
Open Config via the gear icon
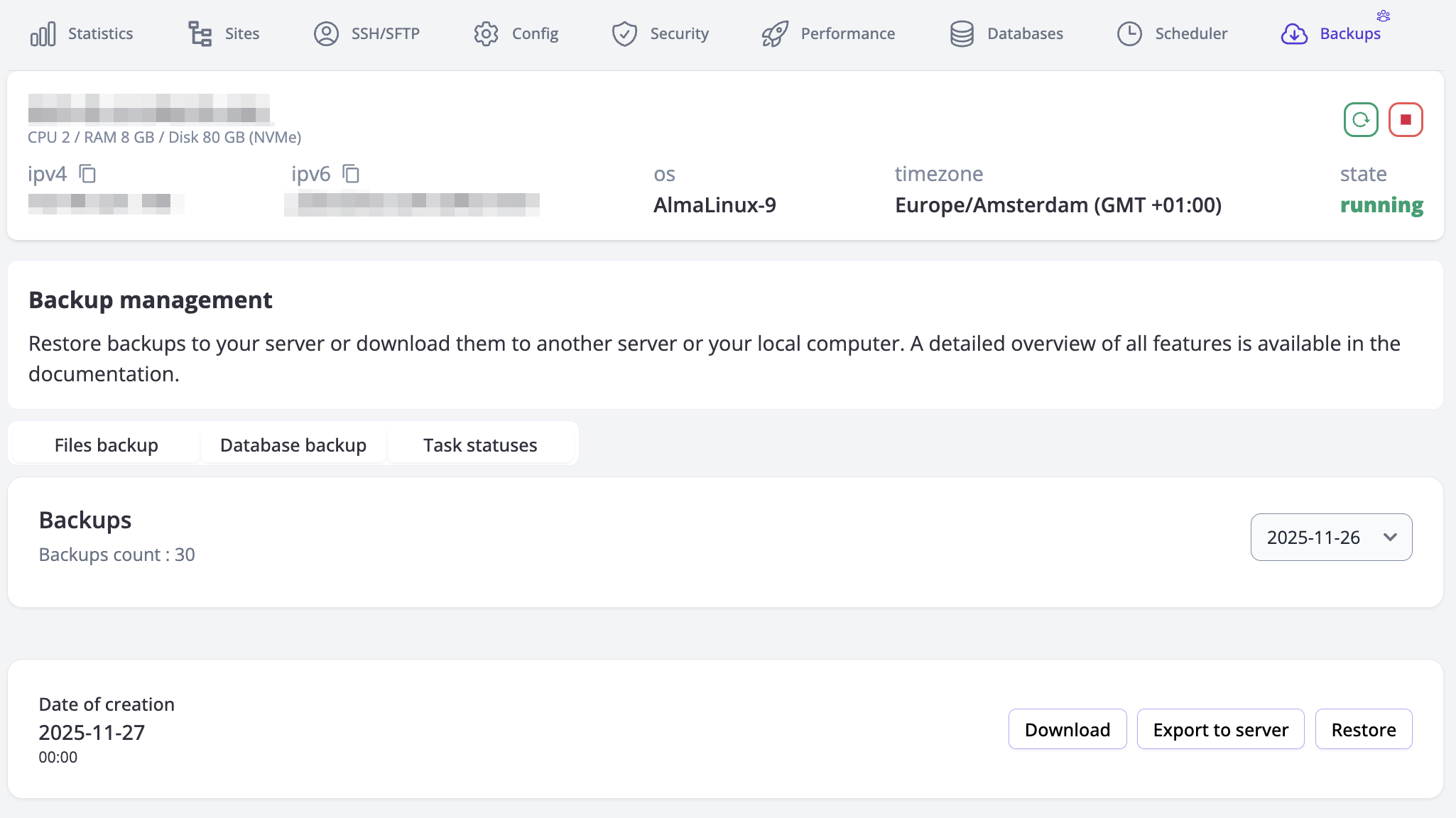[x=486, y=33]
